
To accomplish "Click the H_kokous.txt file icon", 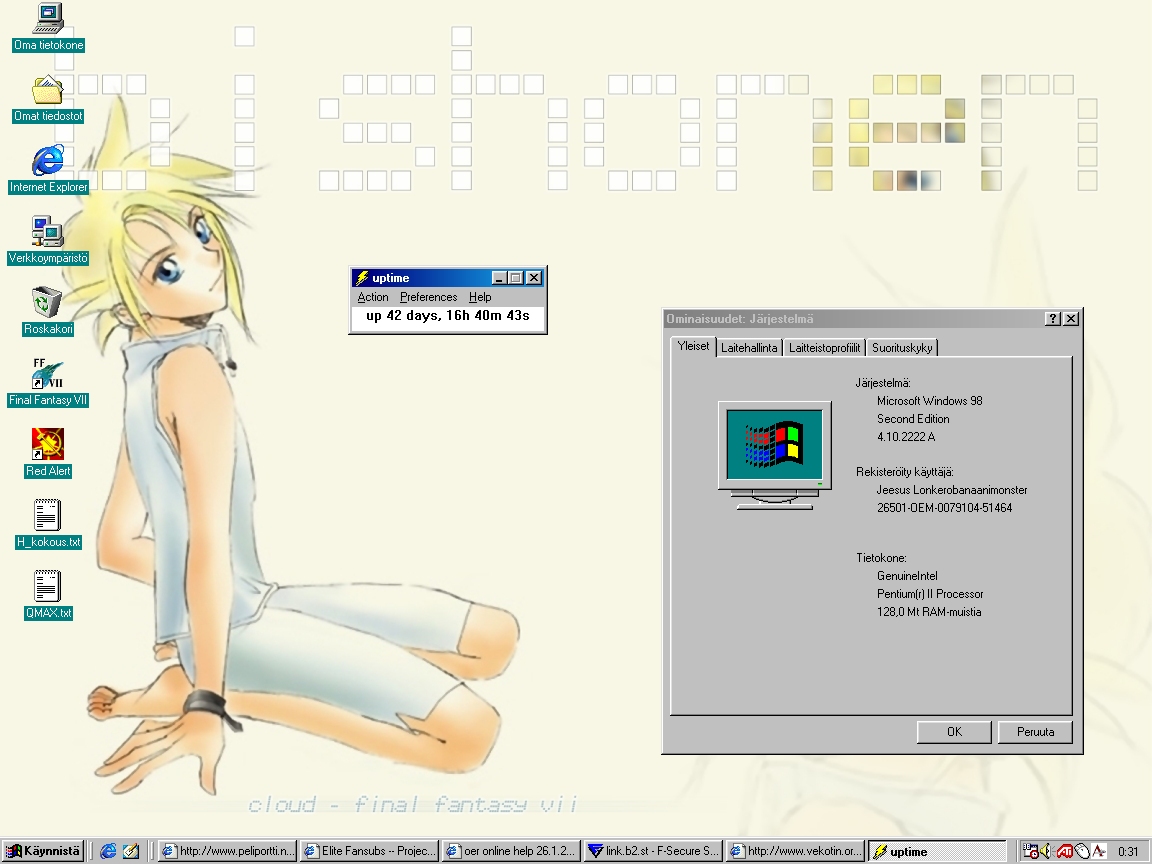I will (48, 516).
